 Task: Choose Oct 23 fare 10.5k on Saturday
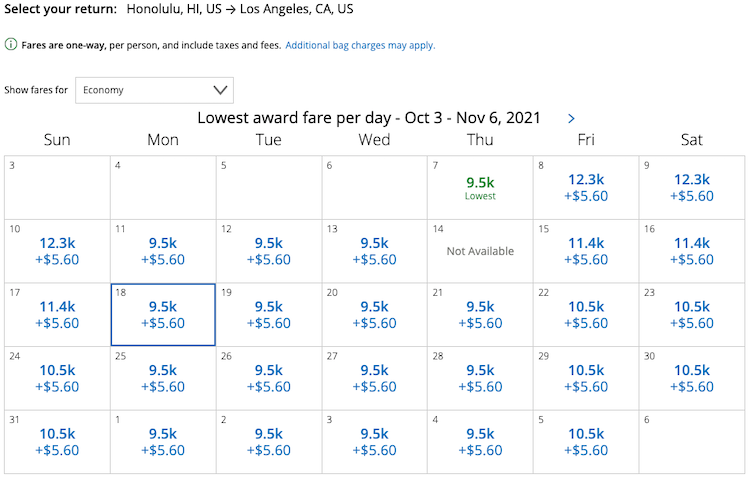[x=692, y=315]
